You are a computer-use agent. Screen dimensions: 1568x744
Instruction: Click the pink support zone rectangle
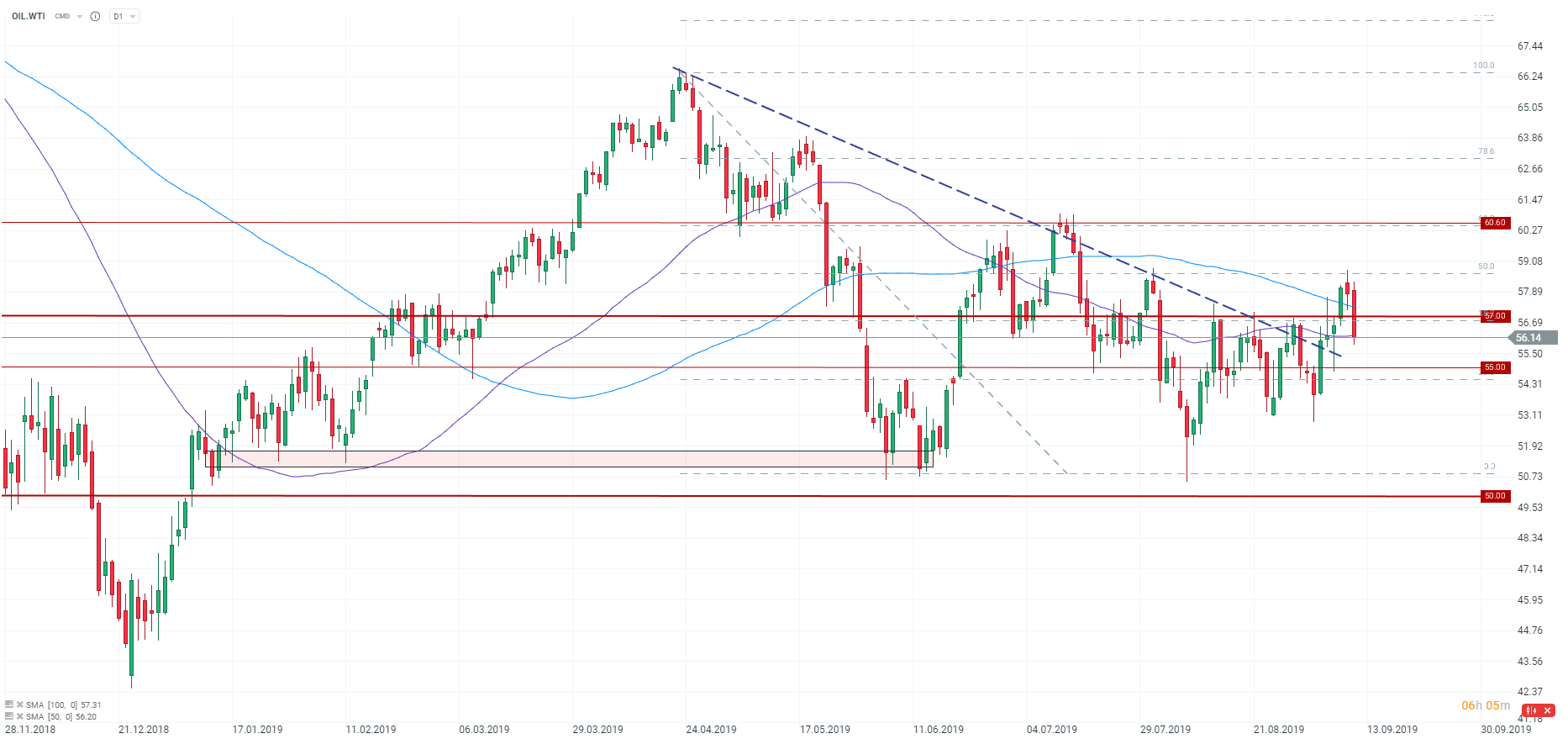[x=568, y=459]
